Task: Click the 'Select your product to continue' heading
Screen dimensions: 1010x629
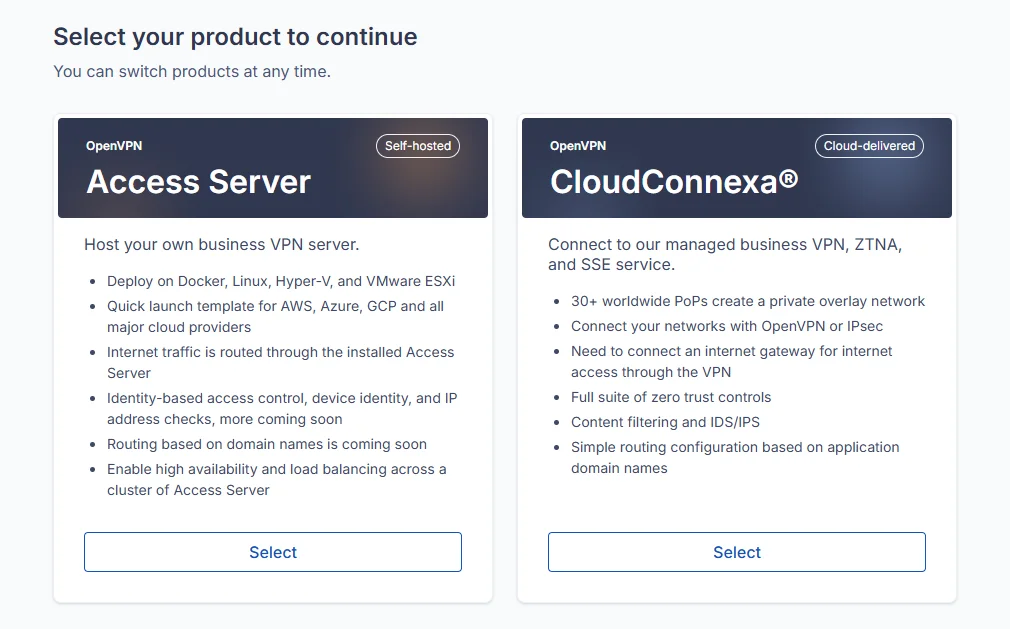Action: 235,37
